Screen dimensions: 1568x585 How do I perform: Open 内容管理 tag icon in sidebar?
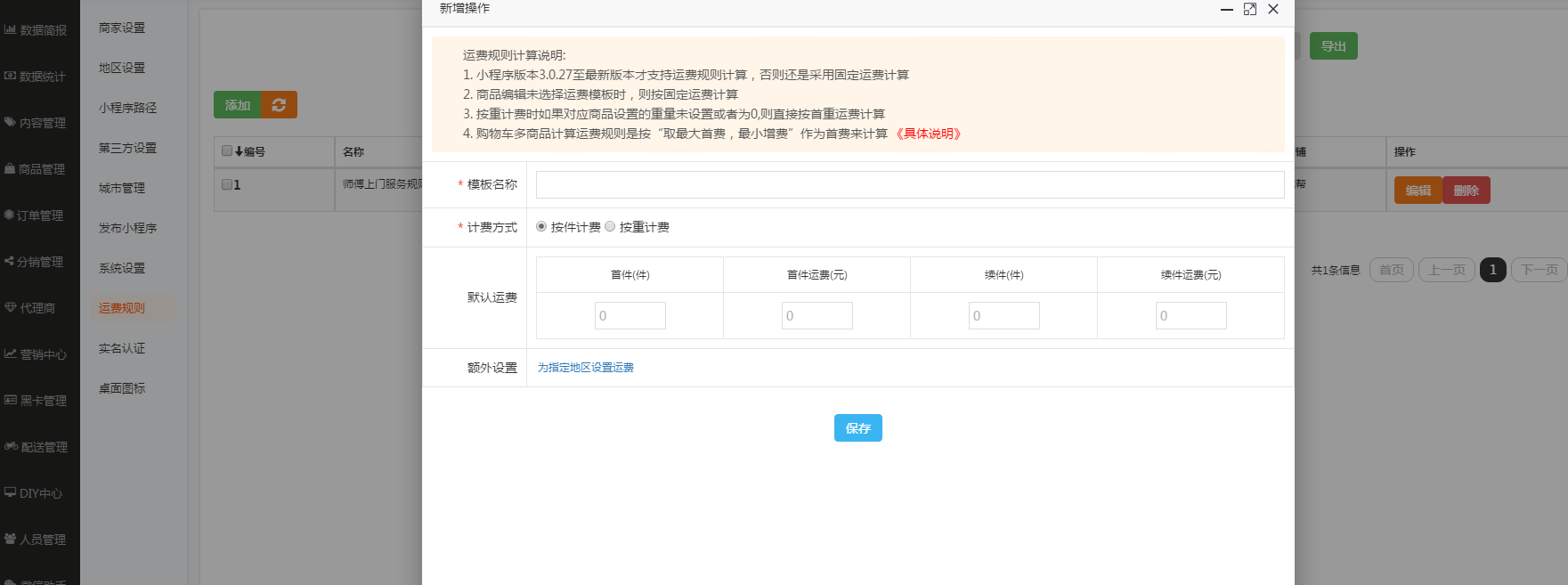point(11,123)
